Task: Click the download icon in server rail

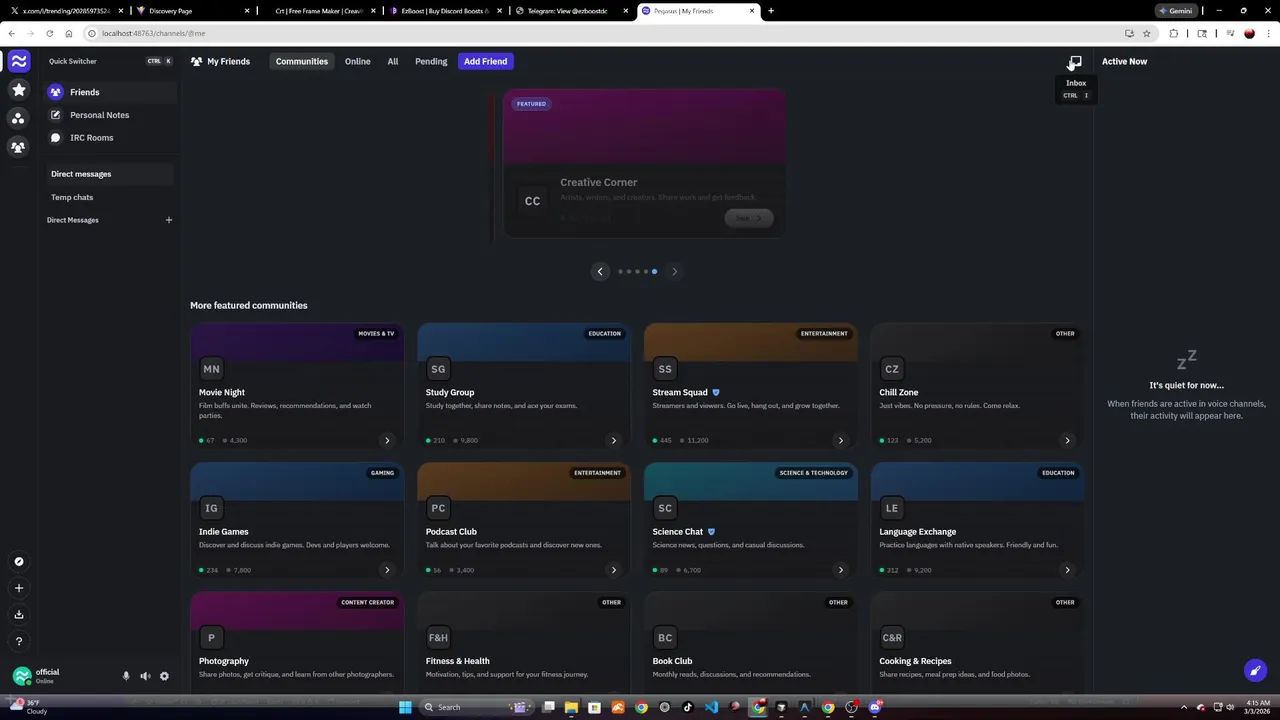Action: [x=18, y=615]
